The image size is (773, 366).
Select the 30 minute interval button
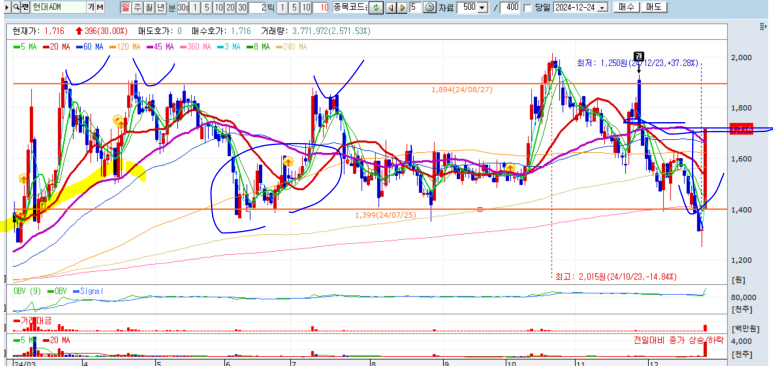[x=242, y=7]
